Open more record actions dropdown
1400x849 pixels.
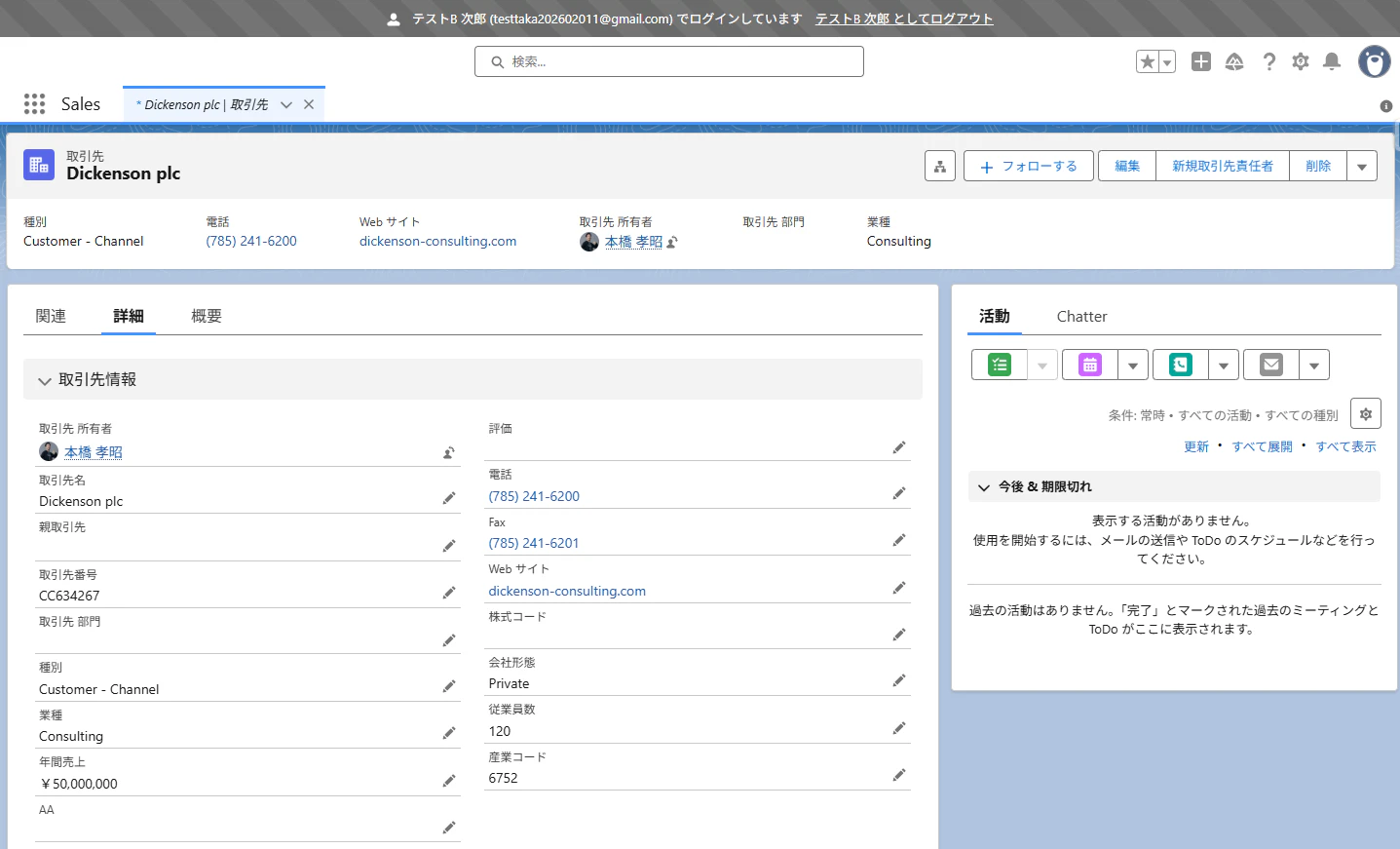point(1362,167)
